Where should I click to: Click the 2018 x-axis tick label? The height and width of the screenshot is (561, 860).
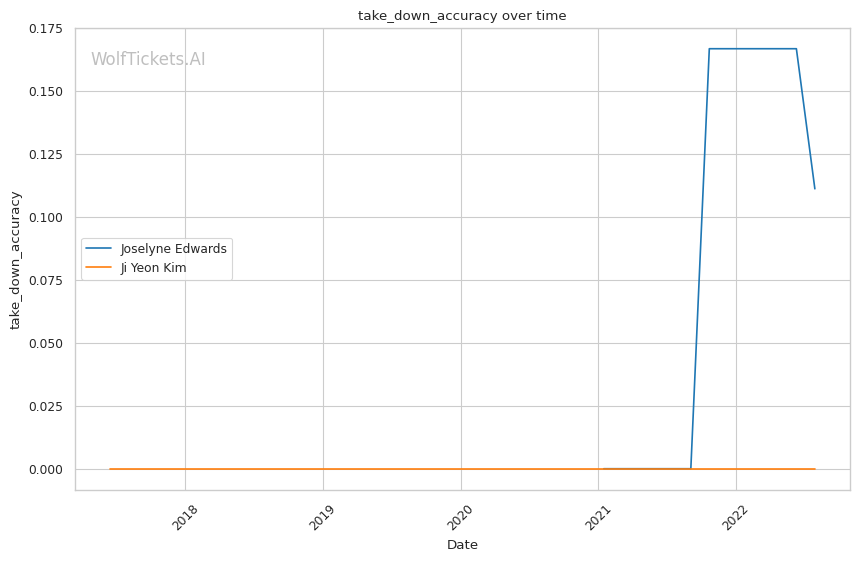tap(185, 517)
